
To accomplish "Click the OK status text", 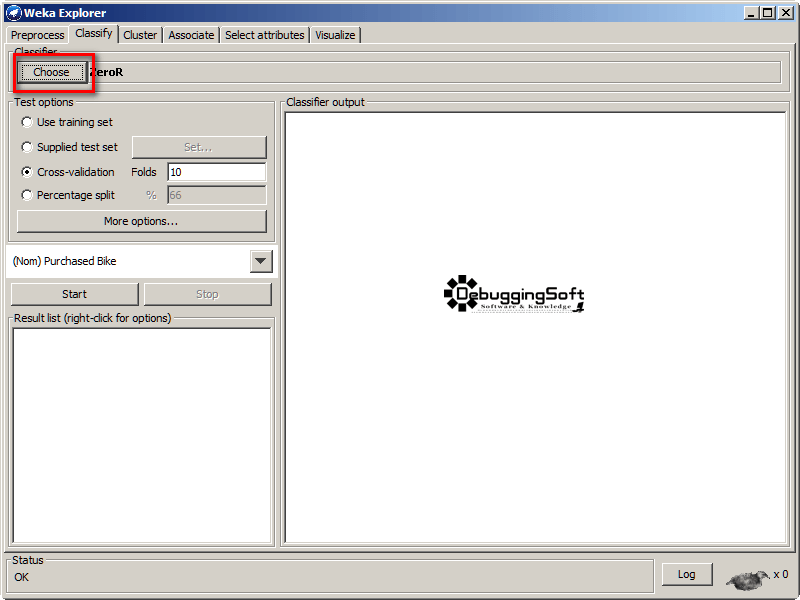I will 21,578.
